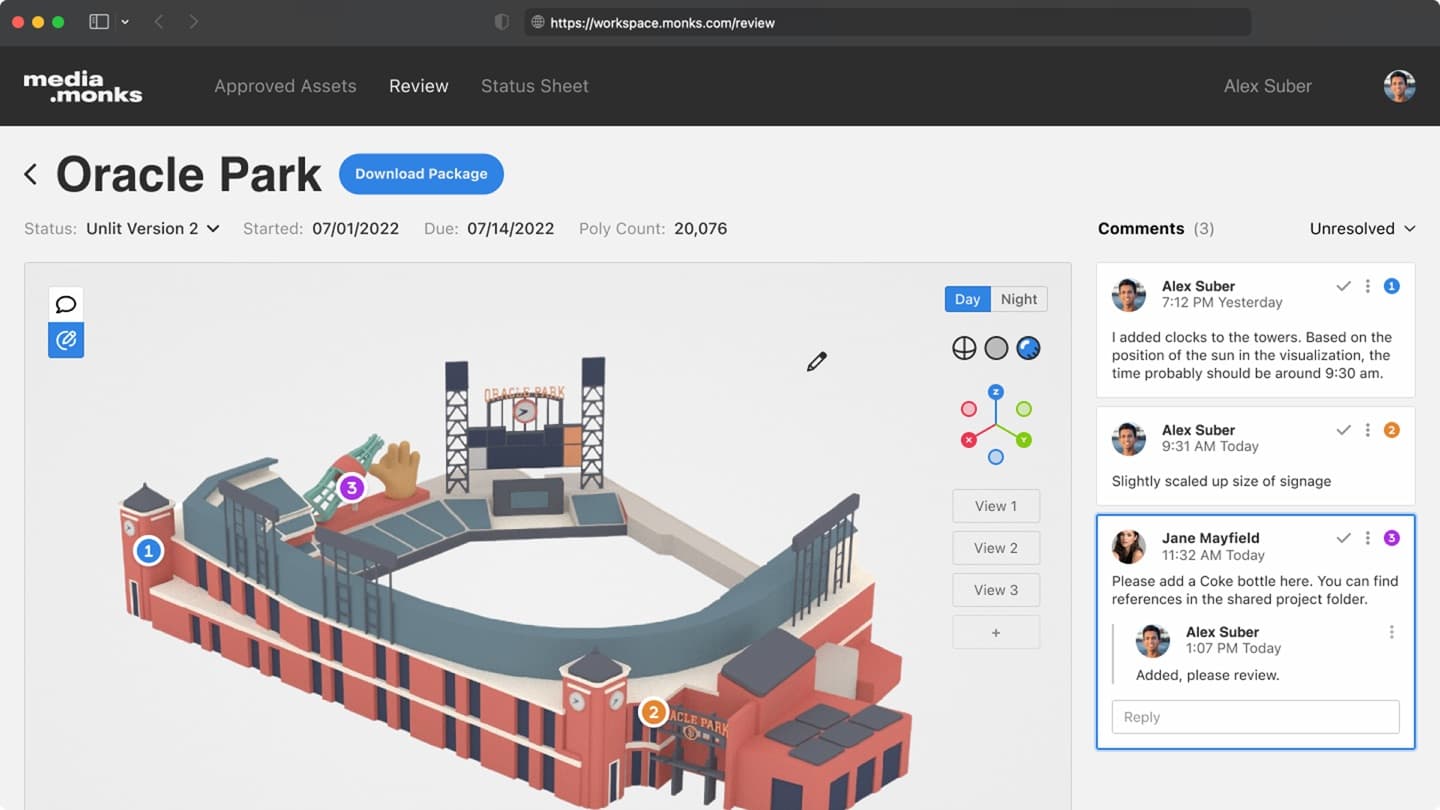Click the Reply input field
Viewport: 1440px width, 810px height.
coord(1255,717)
